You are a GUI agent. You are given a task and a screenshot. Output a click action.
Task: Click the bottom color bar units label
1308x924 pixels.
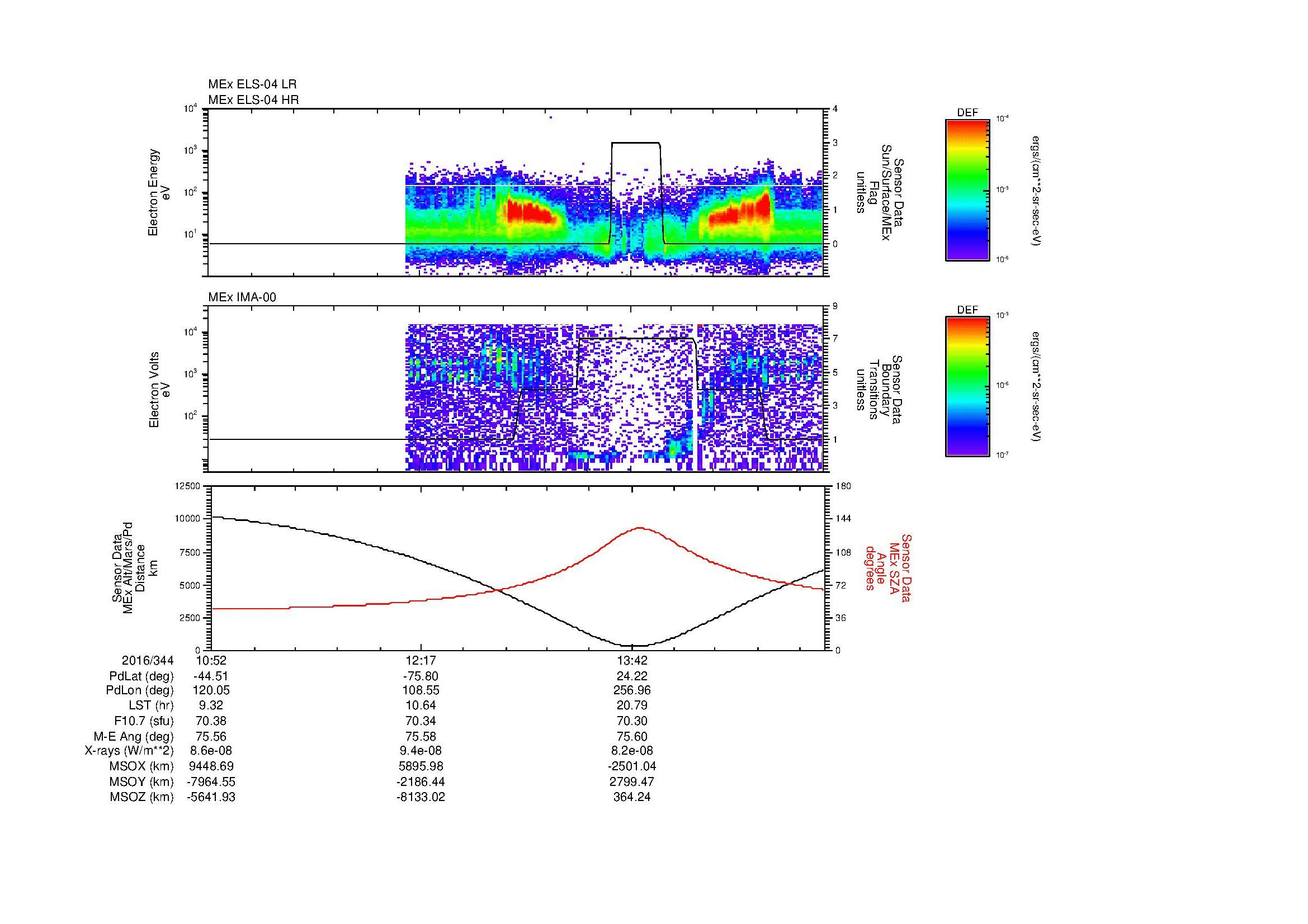[1037, 387]
